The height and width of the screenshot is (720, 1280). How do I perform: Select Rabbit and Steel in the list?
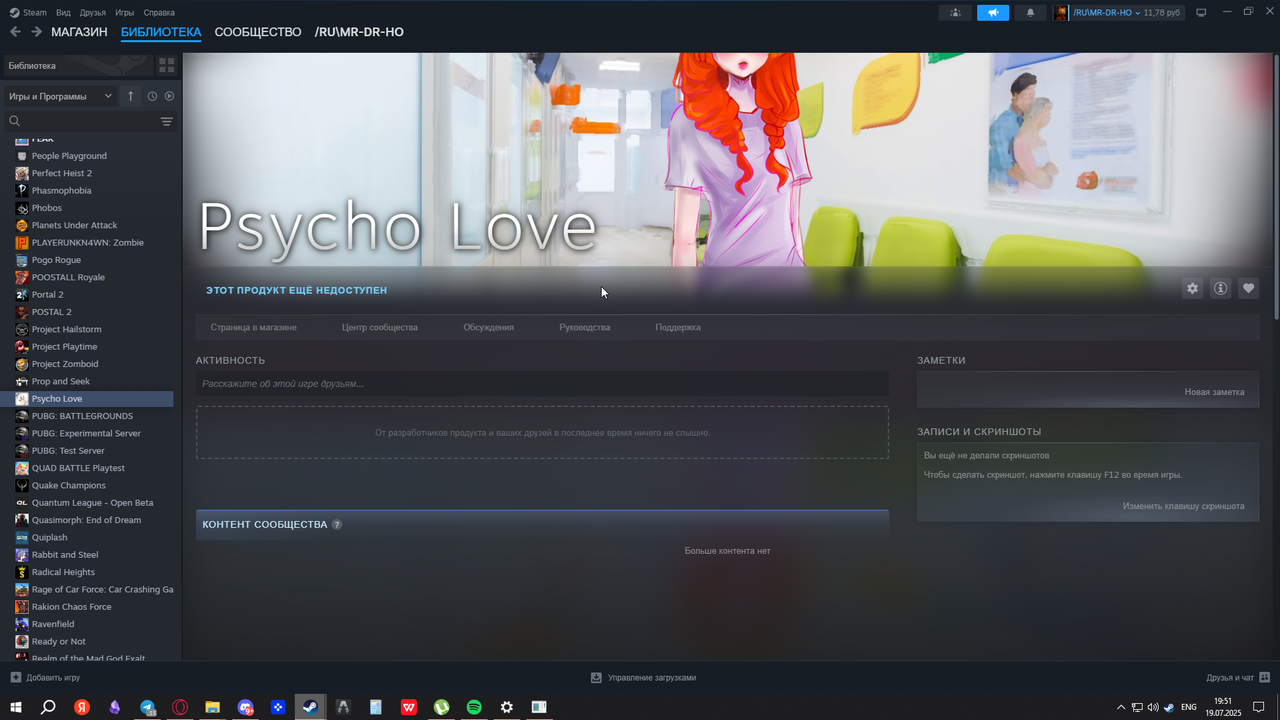pyautogui.click(x=65, y=555)
